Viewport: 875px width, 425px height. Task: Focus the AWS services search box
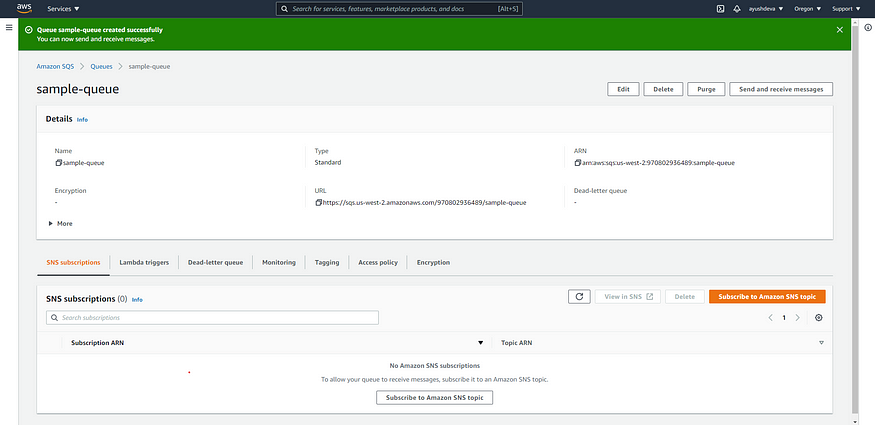(399, 9)
